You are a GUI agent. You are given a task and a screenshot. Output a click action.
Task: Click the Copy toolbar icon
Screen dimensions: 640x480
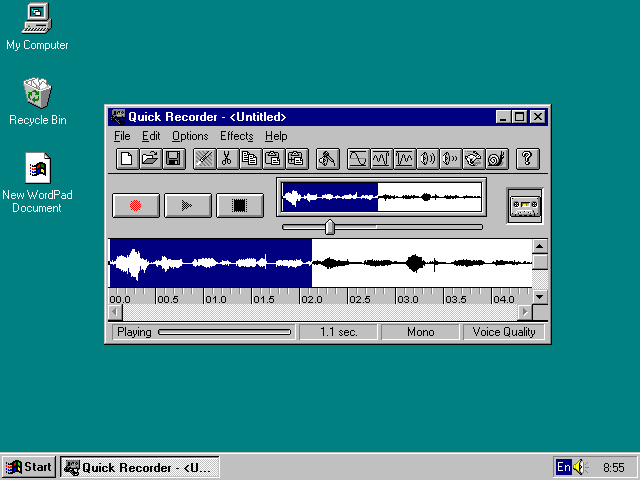click(x=249, y=158)
